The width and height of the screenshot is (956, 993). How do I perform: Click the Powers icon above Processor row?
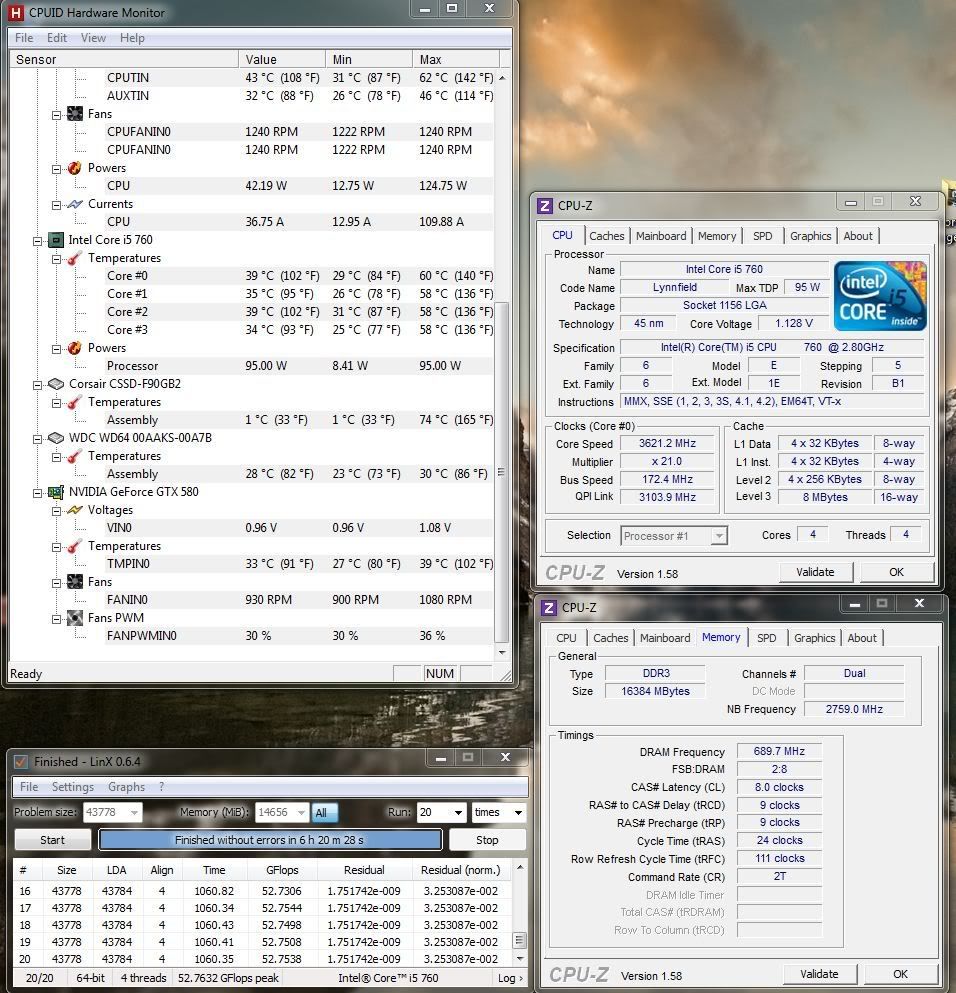click(75, 348)
